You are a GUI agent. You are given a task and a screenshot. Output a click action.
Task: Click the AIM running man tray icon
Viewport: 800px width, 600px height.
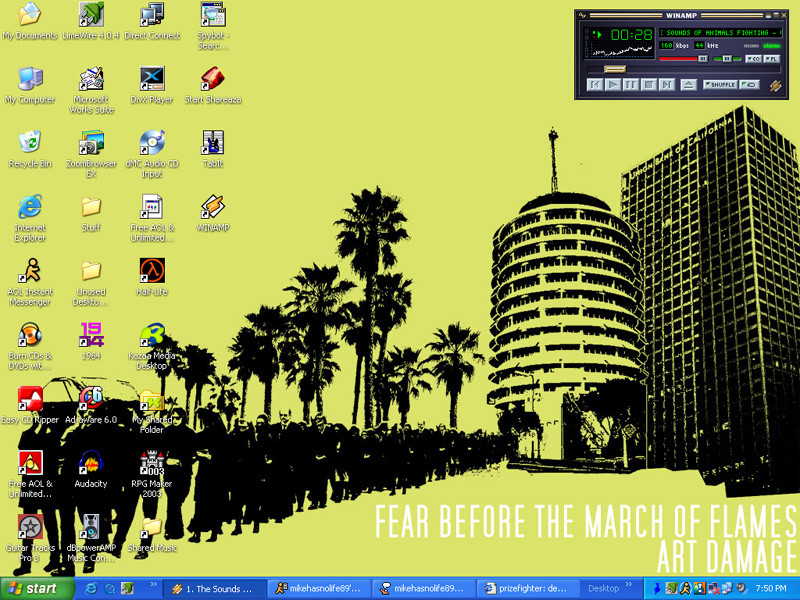pyautogui.click(x=685, y=589)
